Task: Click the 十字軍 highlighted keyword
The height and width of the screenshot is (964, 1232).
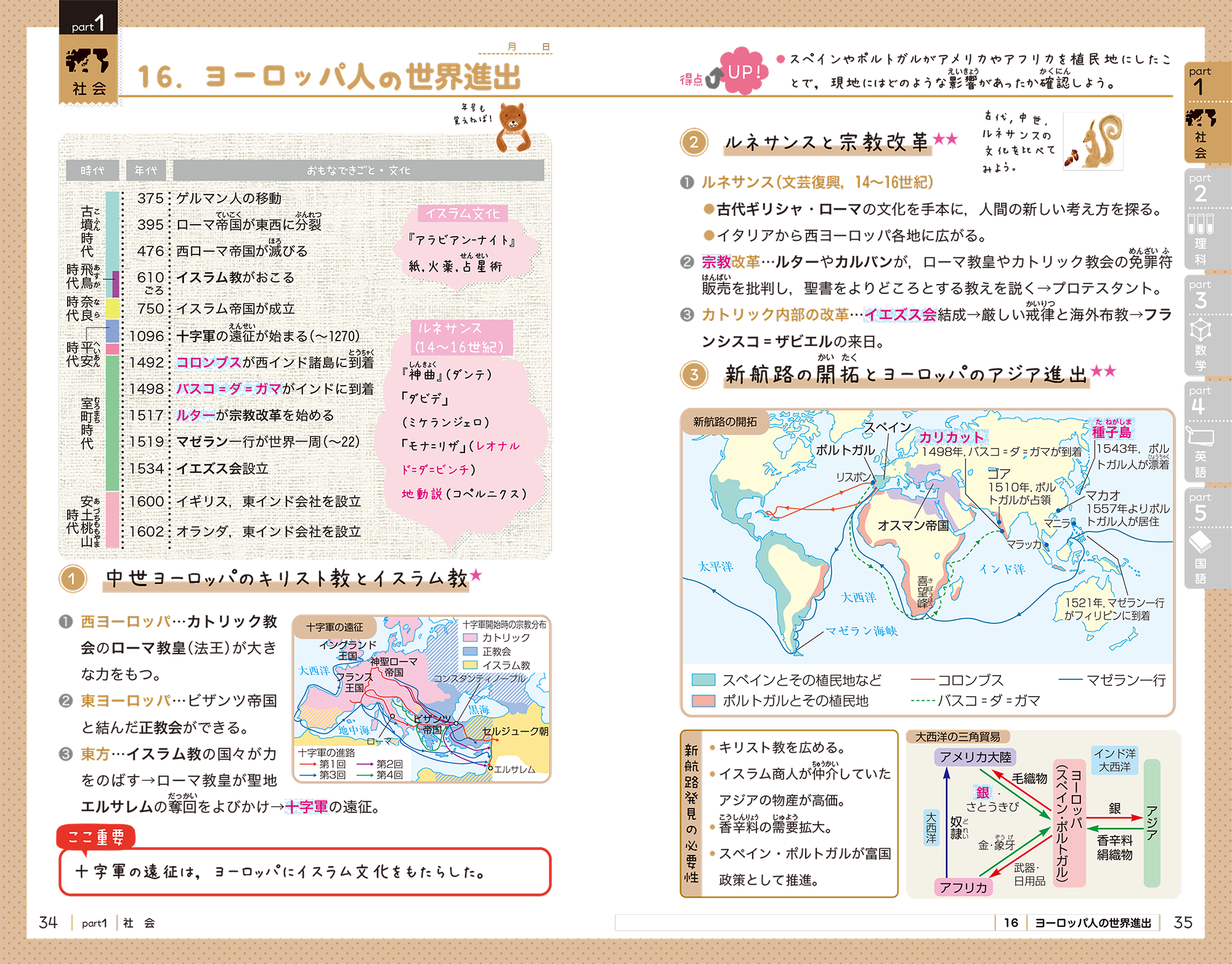Action: pyautogui.click(x=306, y=806)
